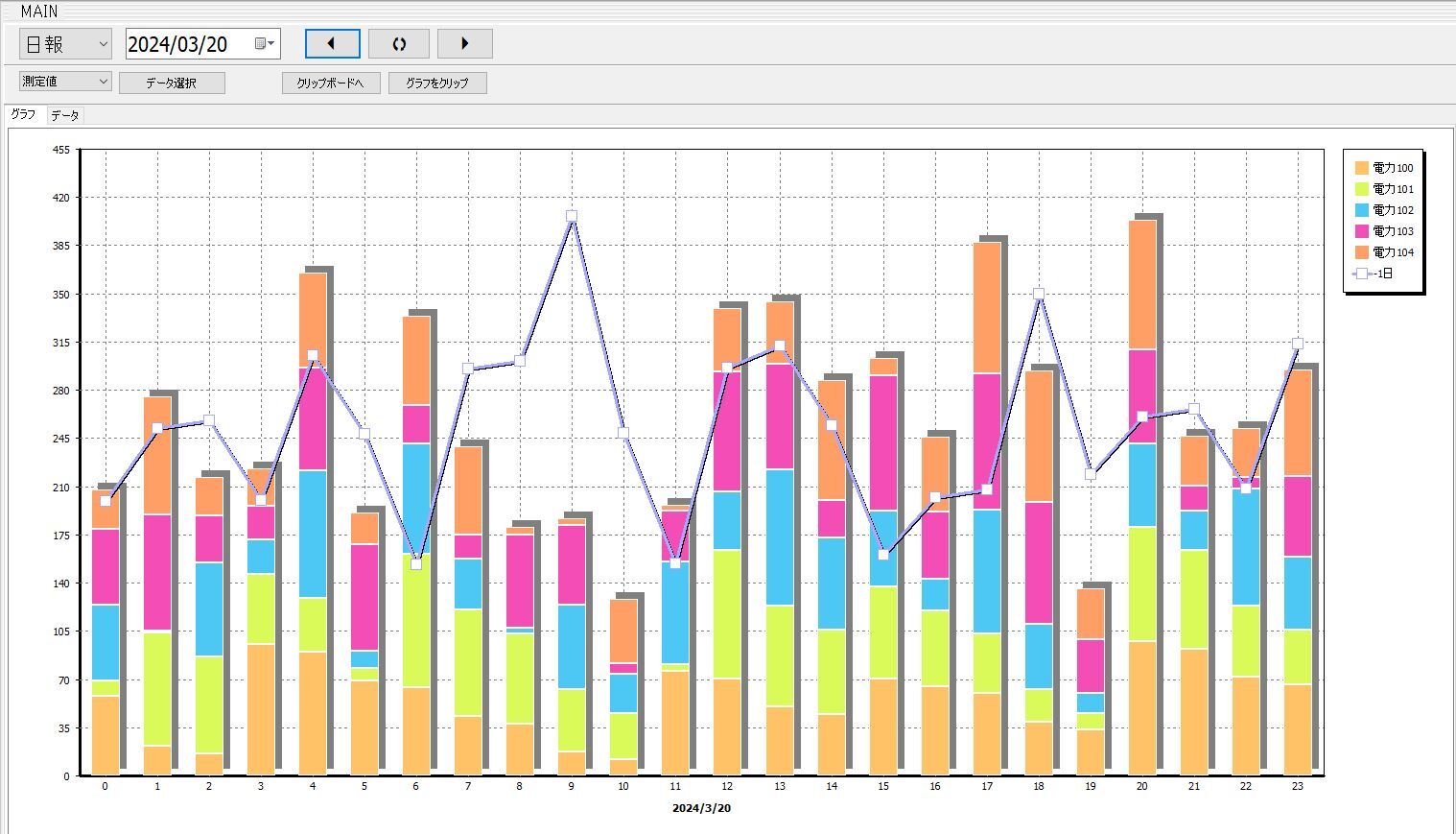
Task: Open the calendar picker icon in date field
Action: [x=263, y=43]
